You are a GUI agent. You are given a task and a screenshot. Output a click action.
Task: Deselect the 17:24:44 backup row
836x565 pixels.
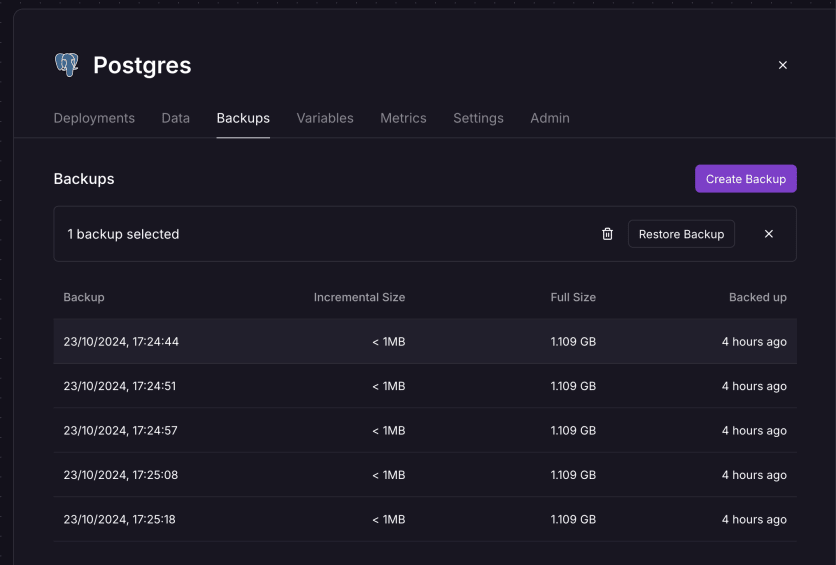pos(425,342)
